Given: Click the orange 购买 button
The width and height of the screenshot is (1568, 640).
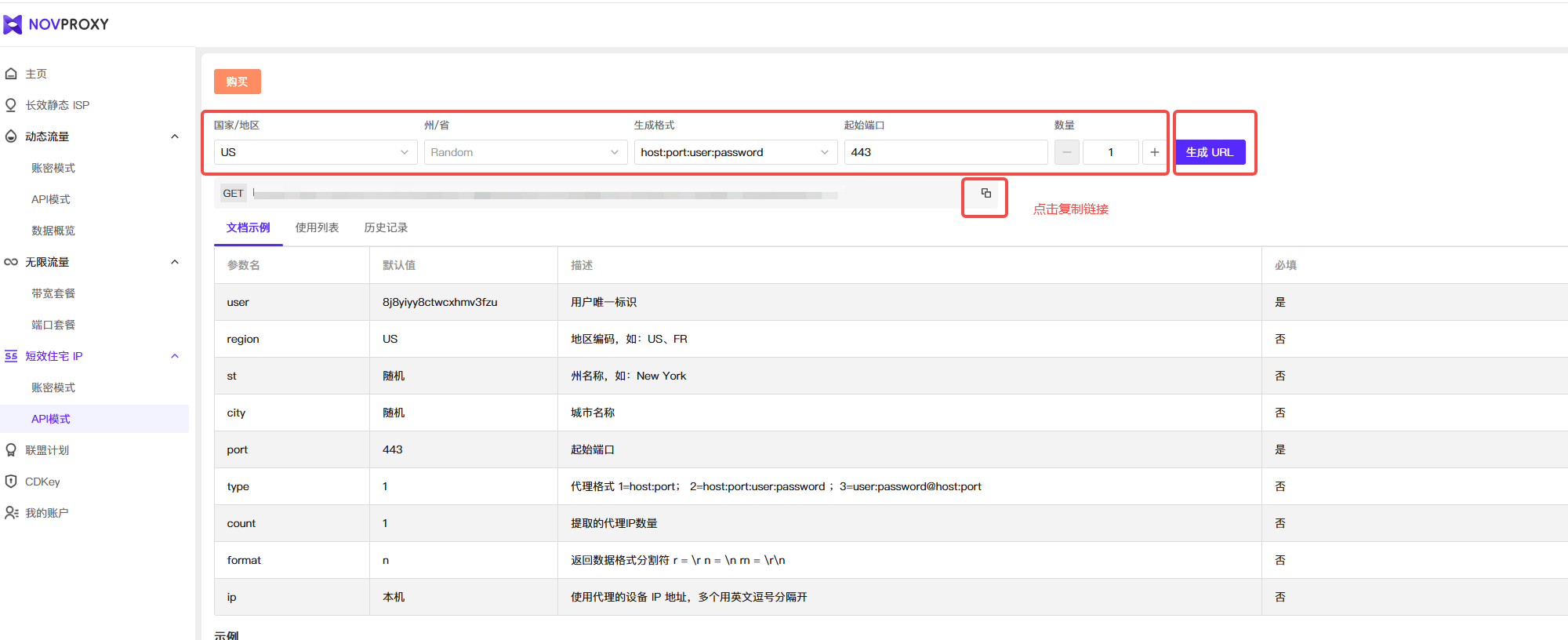Looking at the screenshot, I should tap(237, 82).
